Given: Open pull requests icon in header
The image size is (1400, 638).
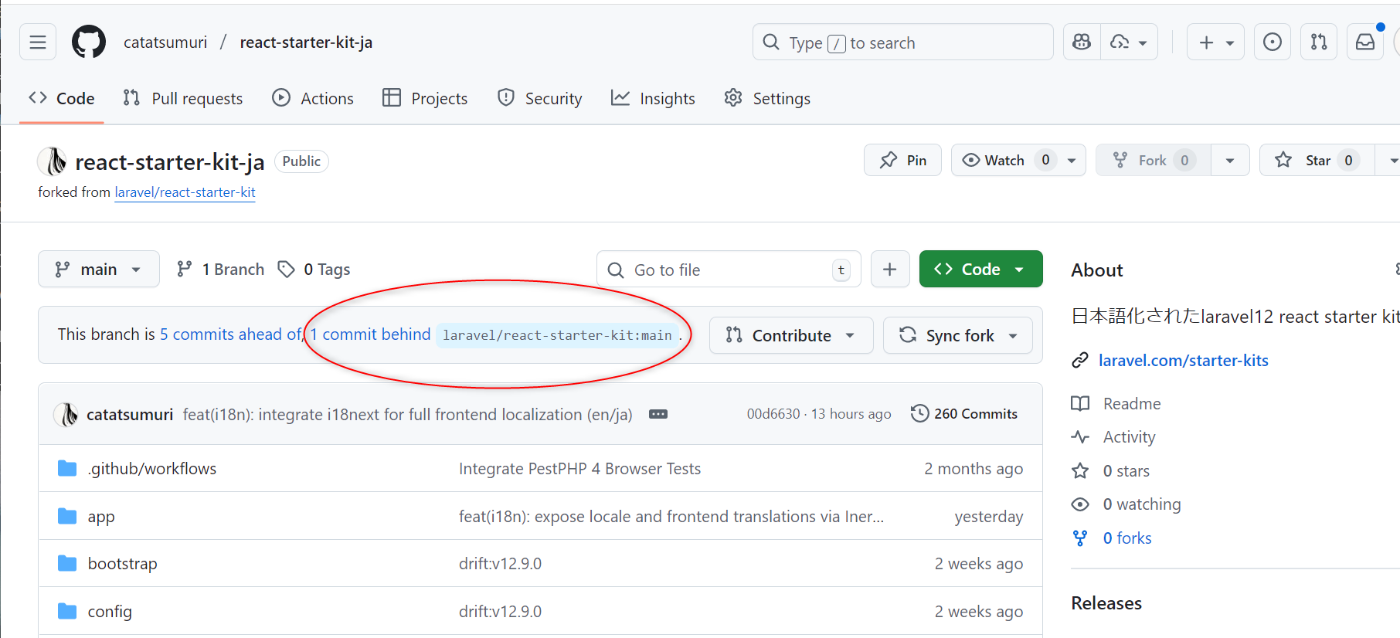Looking at the screenshot, I should 1319,42.
